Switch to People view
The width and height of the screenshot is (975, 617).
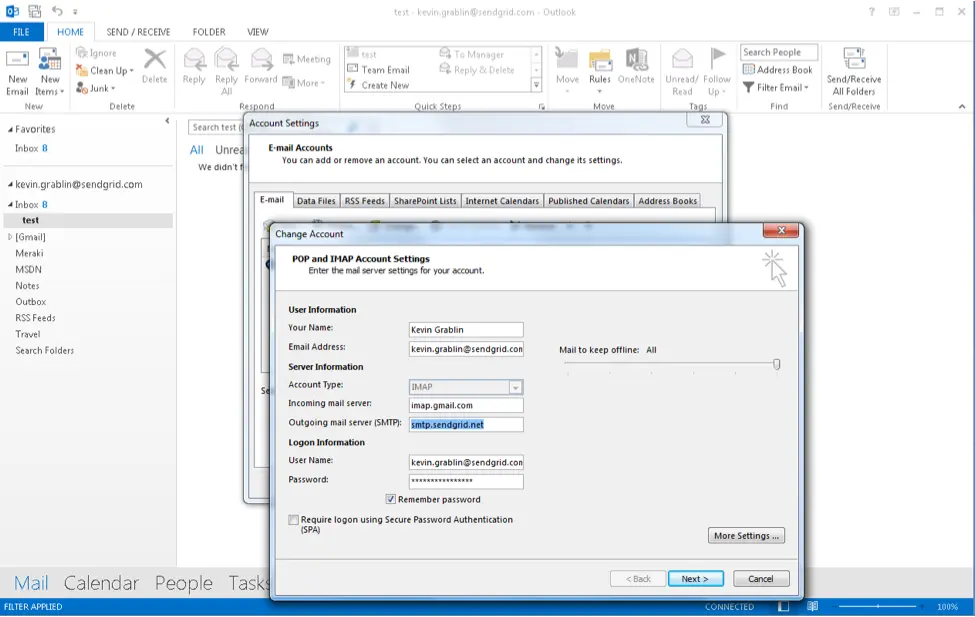[183, 583]
